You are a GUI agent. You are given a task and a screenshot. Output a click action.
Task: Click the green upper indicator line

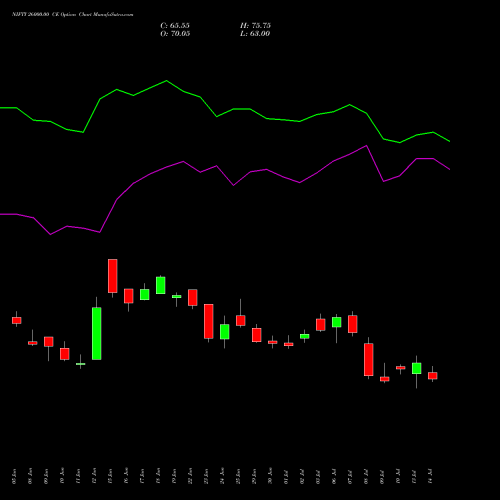(x=225, y=113)
